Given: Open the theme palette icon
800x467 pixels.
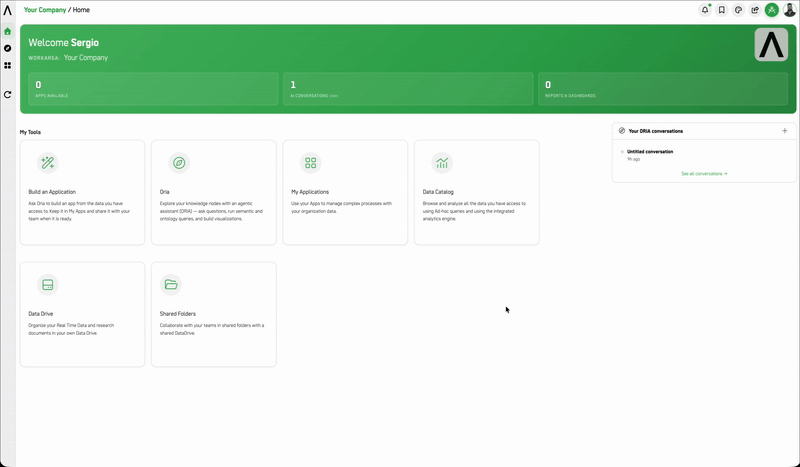Looking at the screenshot, I should pos(738,10).
